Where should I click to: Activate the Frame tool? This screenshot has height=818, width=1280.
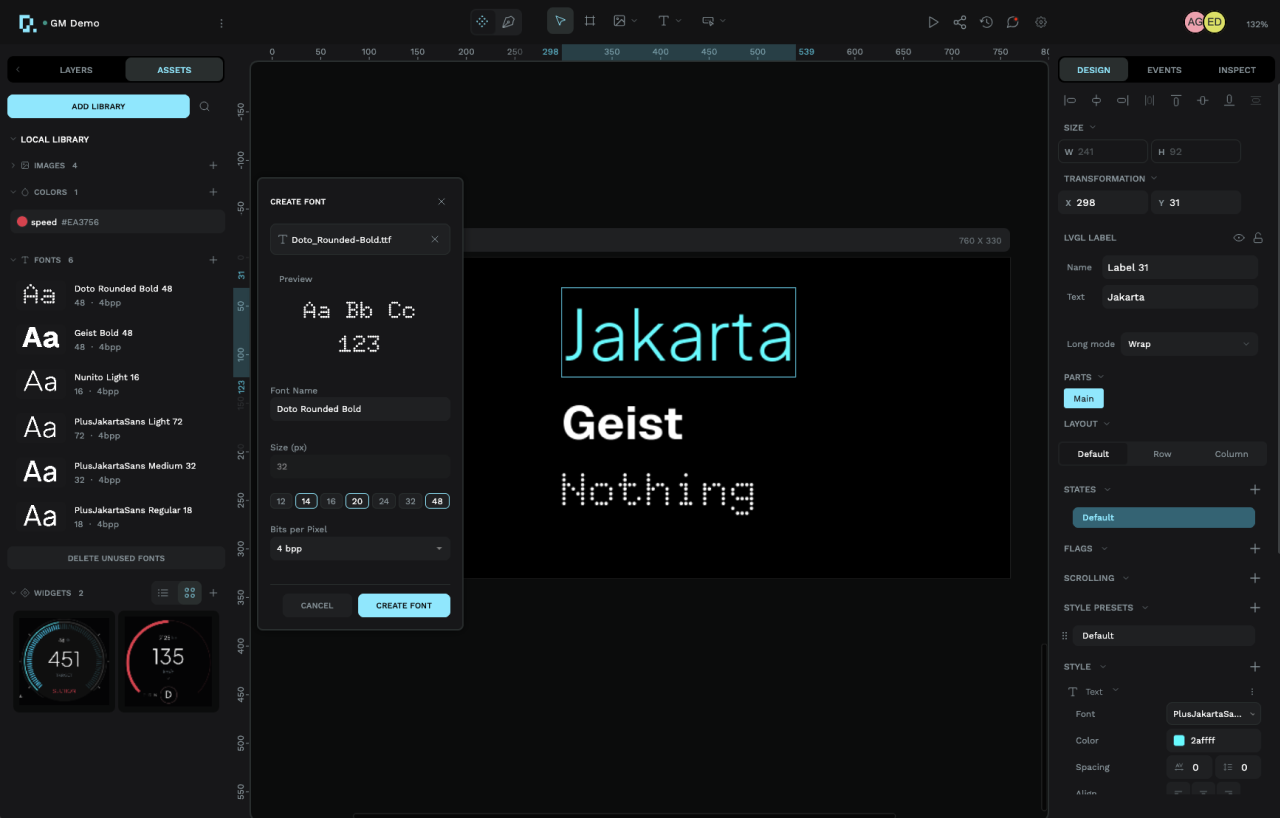[x=590, y=20]
